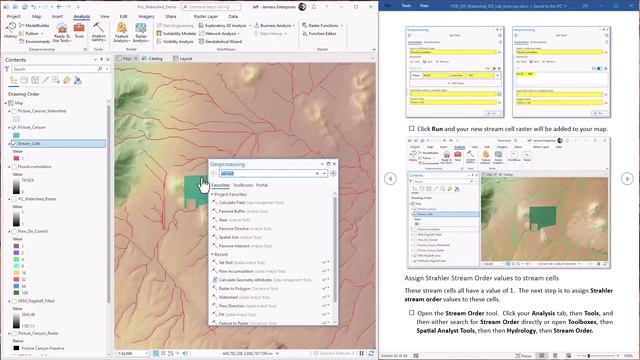Open the Data Engineering tool
The width and height of the screenshot is (640, 360).
[175, 25]
